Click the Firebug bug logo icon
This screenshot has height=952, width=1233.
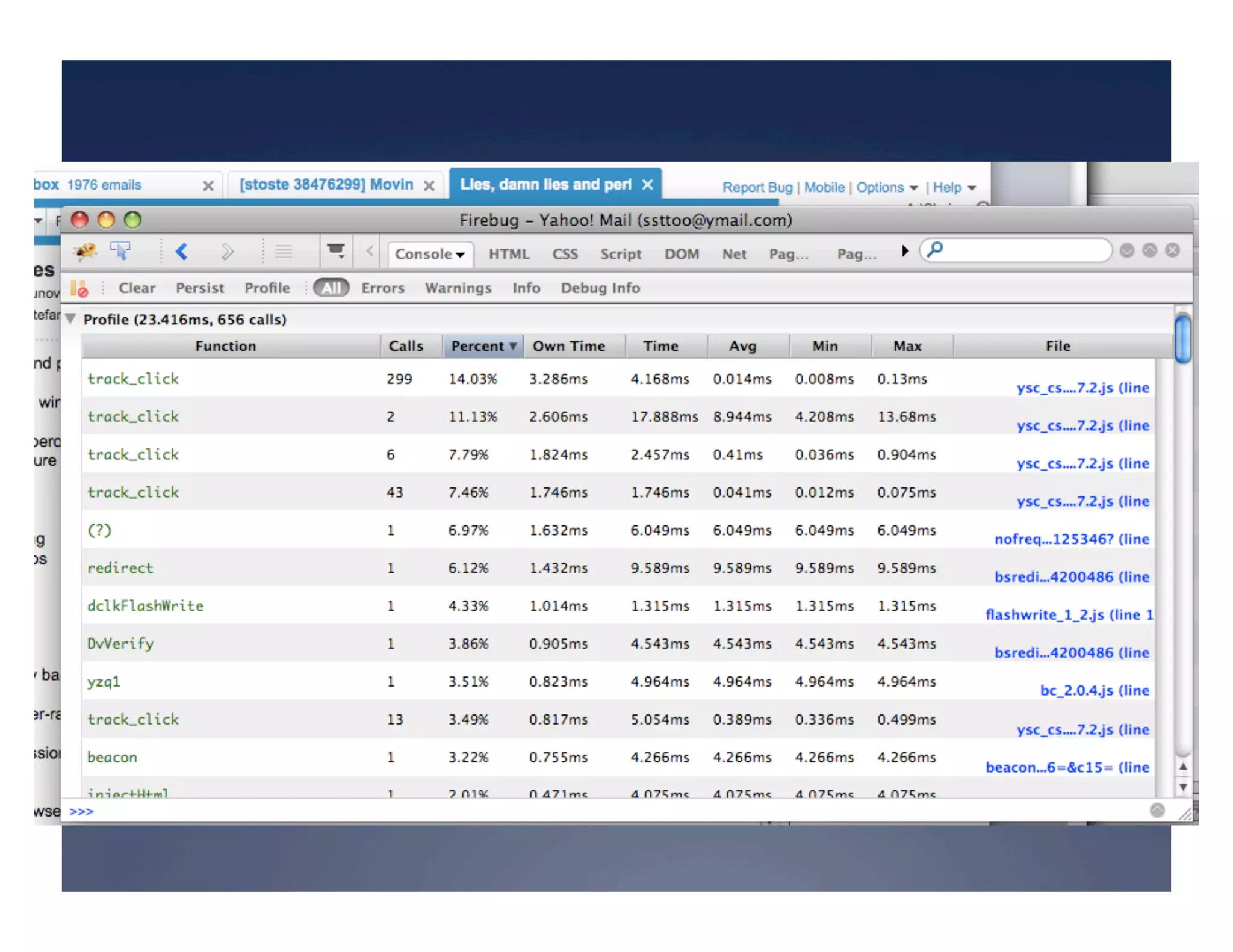click(x=85, y=251)
